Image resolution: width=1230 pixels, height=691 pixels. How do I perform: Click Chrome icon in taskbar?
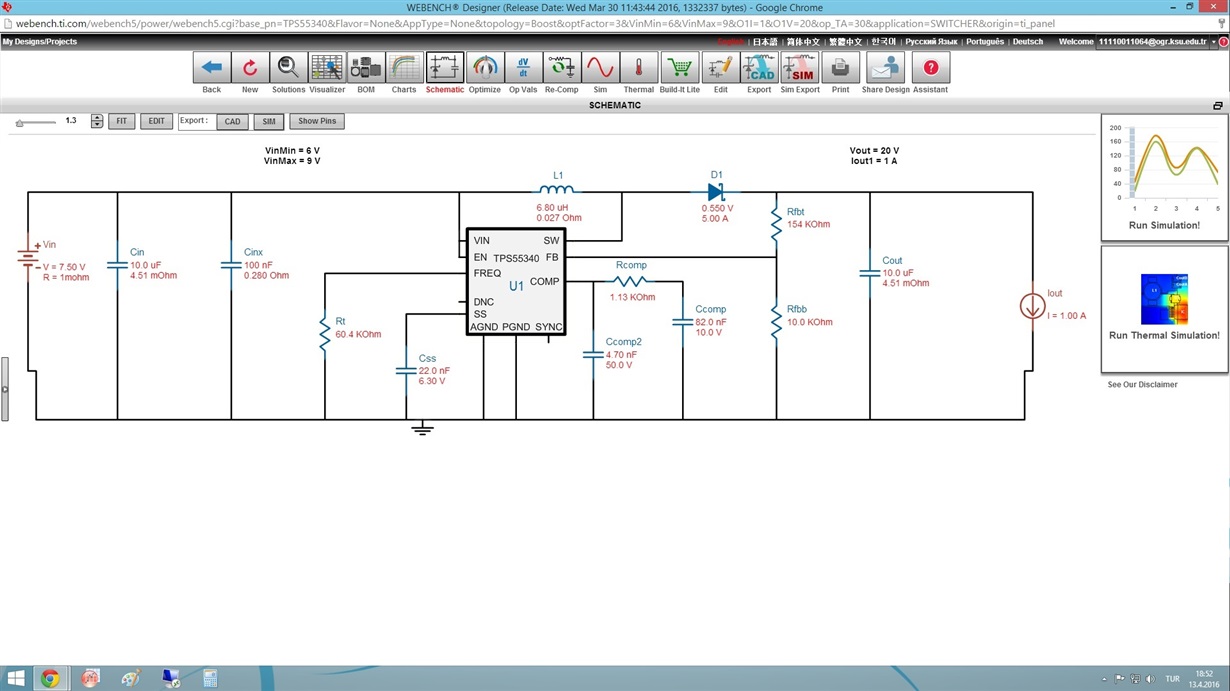(x=50, y=679)
